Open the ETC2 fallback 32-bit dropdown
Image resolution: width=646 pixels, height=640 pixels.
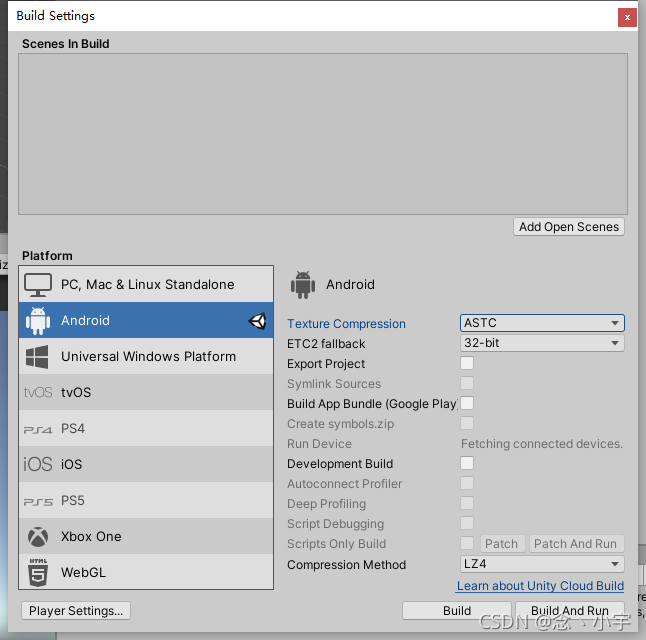(x=542, y=343)
